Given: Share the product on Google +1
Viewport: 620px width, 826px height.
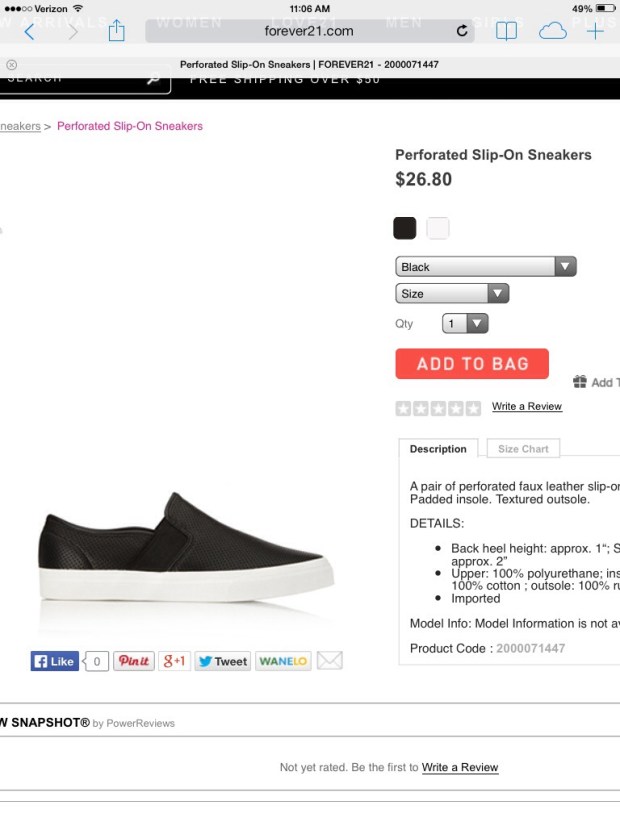Looking at the screenshot, I should [x=175, y=661].
